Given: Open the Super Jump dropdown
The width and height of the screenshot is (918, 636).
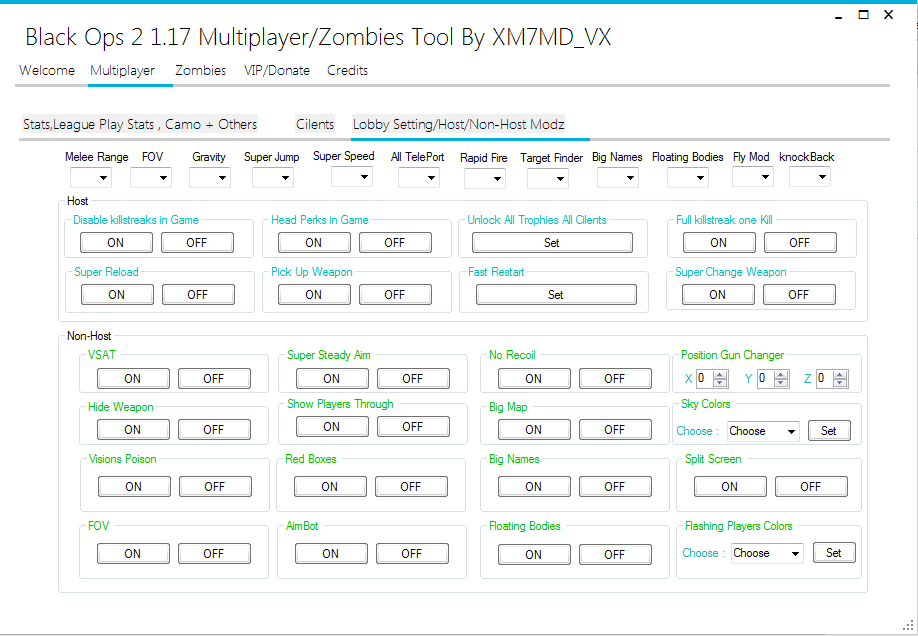Looking at the screenshot, I should (273, 177).
